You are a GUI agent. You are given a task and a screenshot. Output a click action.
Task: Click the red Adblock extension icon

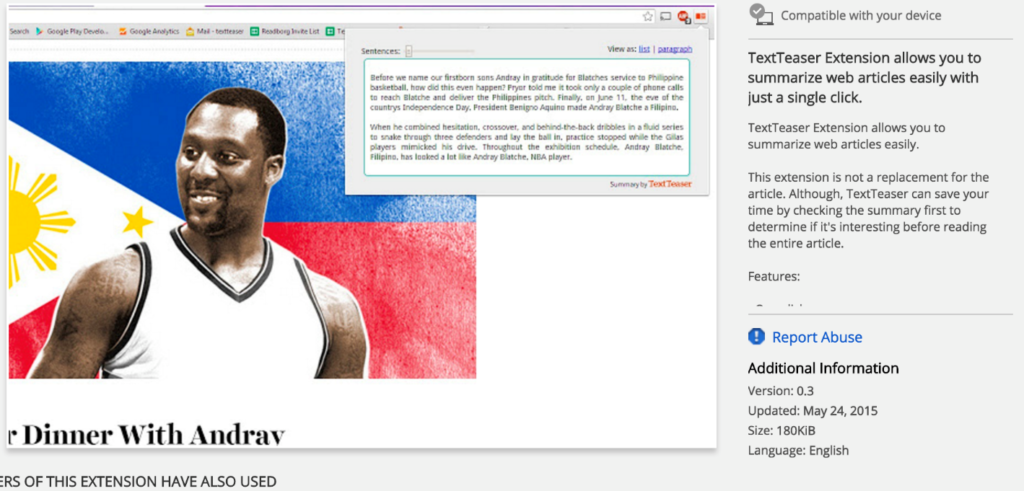coord(683,16)
